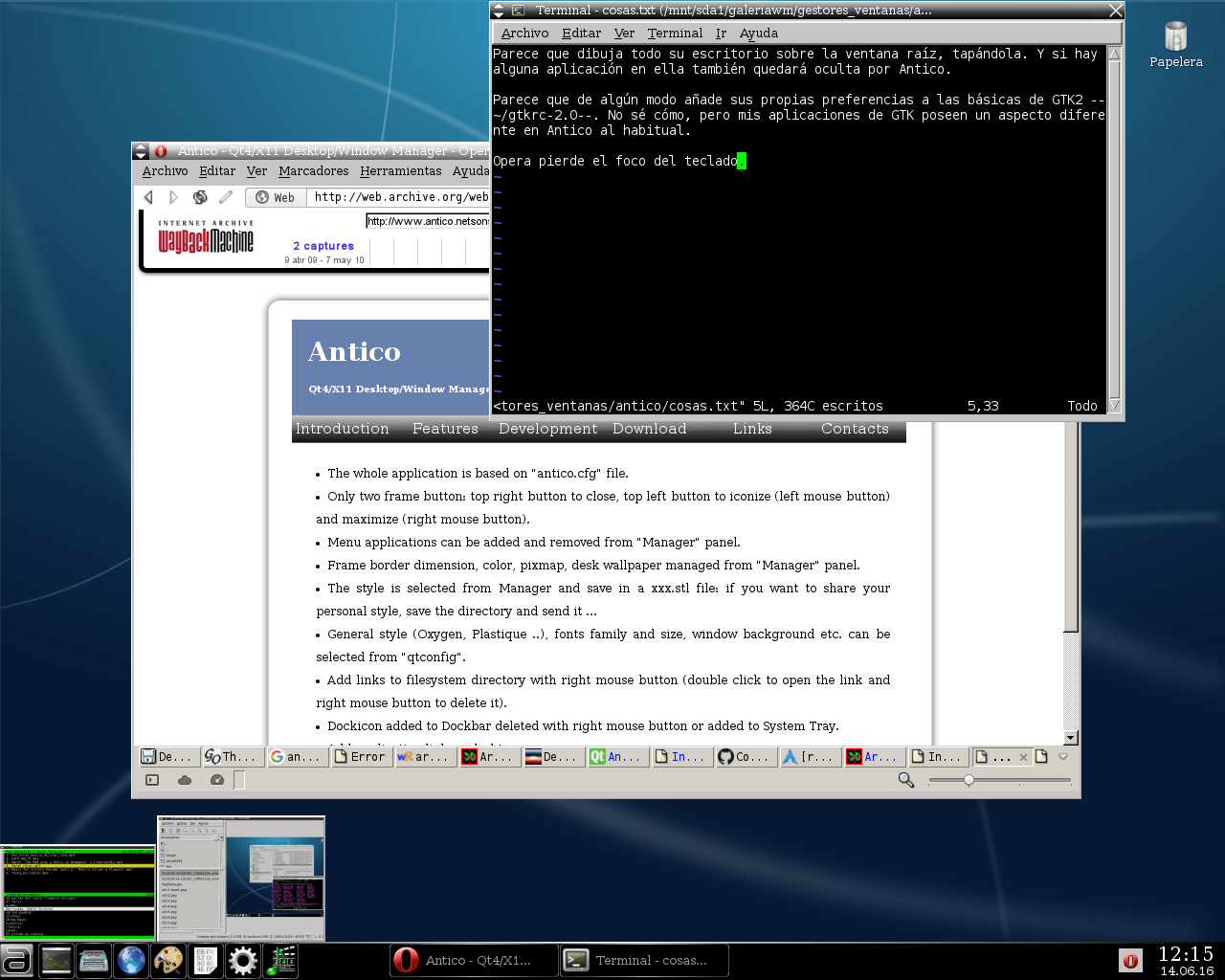Open Opera's Archivo menu
This screenshot has width=1225, height=980.
coord(165,171)
